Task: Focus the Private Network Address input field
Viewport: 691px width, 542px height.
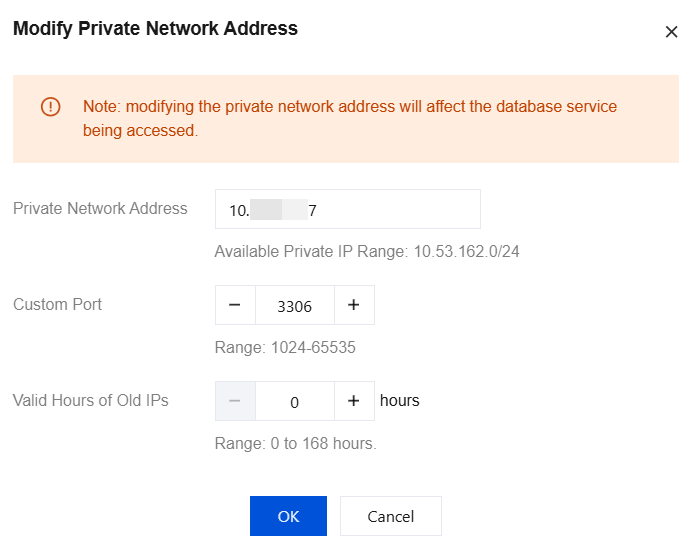Action: pos(347,210)
